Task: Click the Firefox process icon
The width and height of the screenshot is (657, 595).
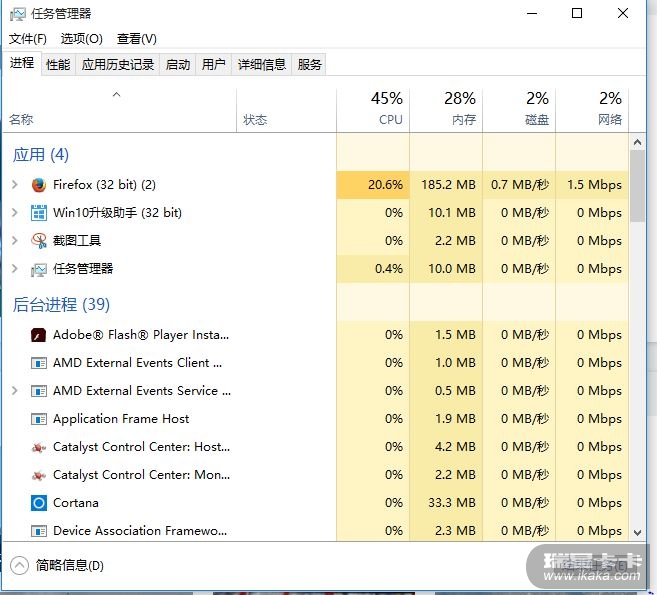Action: click(x=39, y=185)
